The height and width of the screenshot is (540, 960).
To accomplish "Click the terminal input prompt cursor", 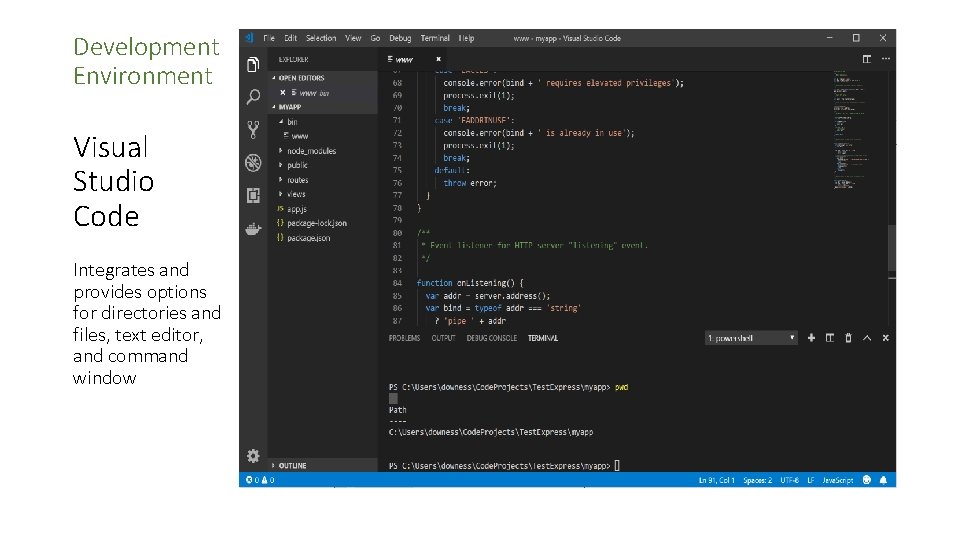I will click(617, 465).
